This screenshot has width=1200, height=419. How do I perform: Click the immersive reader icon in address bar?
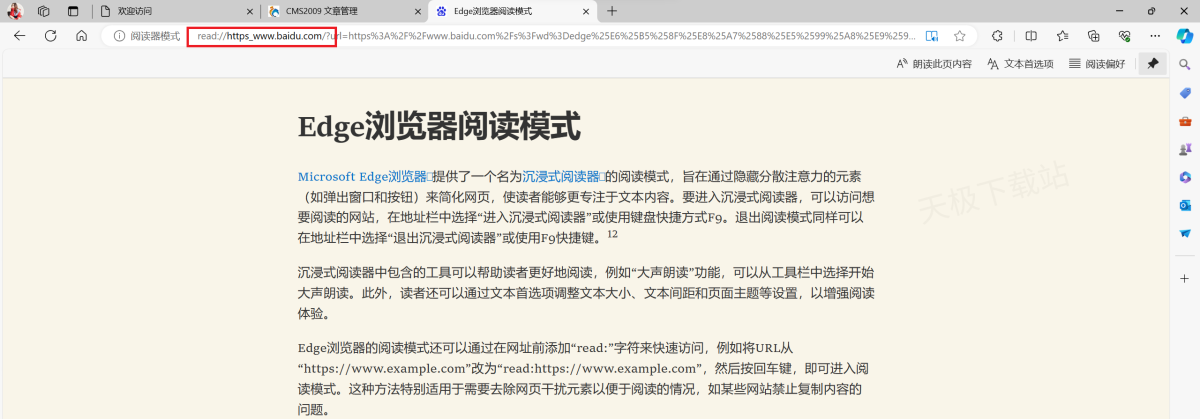[932, 36]
